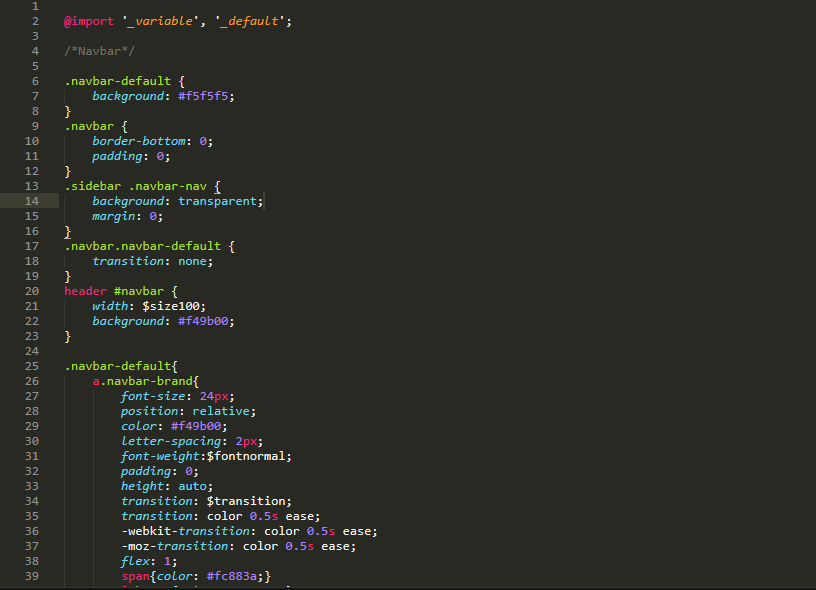Click the .navbar selector on line 9
This screenshot has height=590, width=816.
click(89, 126)
